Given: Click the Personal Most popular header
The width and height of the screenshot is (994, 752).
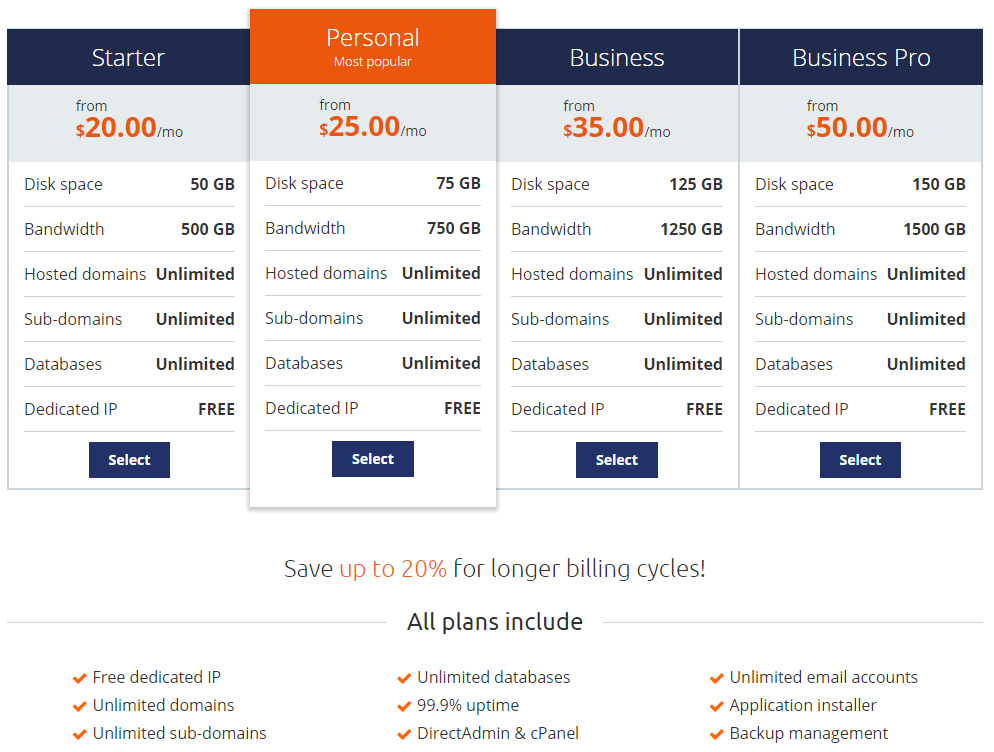Looking at the screenshot, I should [373, 45].
